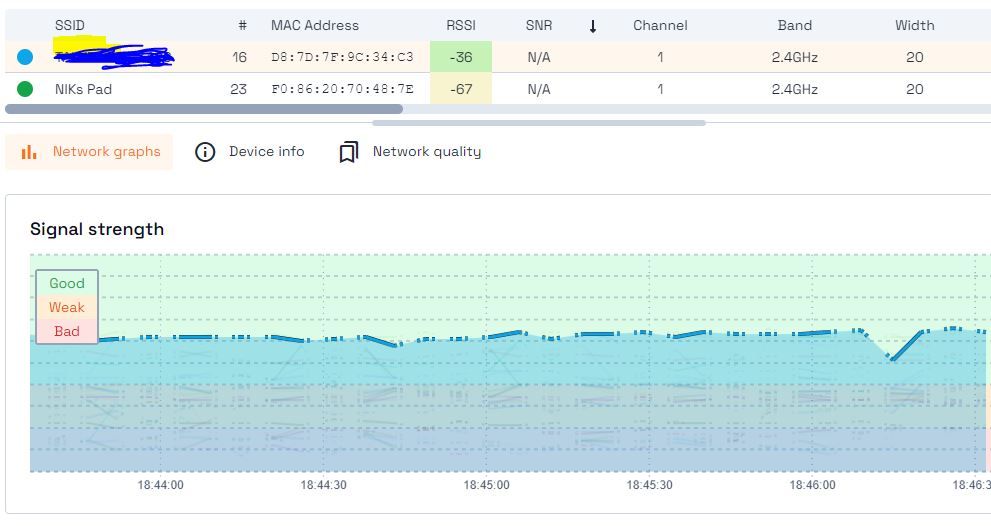The height and width of the screenshot is (526, 991).
Task: Sort by Band column header
Action: click(x=794, y=26)
